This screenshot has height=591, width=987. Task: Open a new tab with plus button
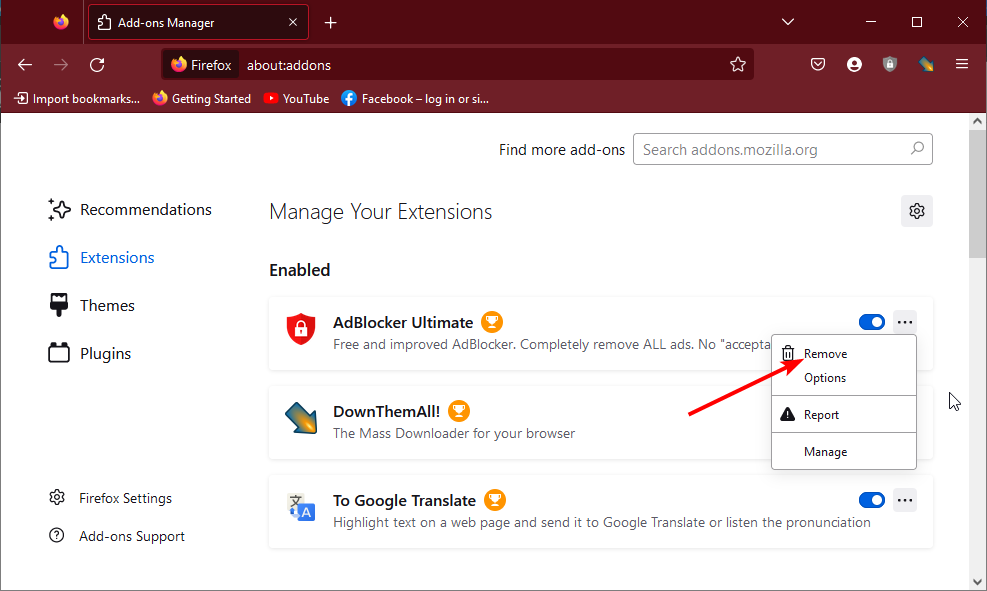330,23
